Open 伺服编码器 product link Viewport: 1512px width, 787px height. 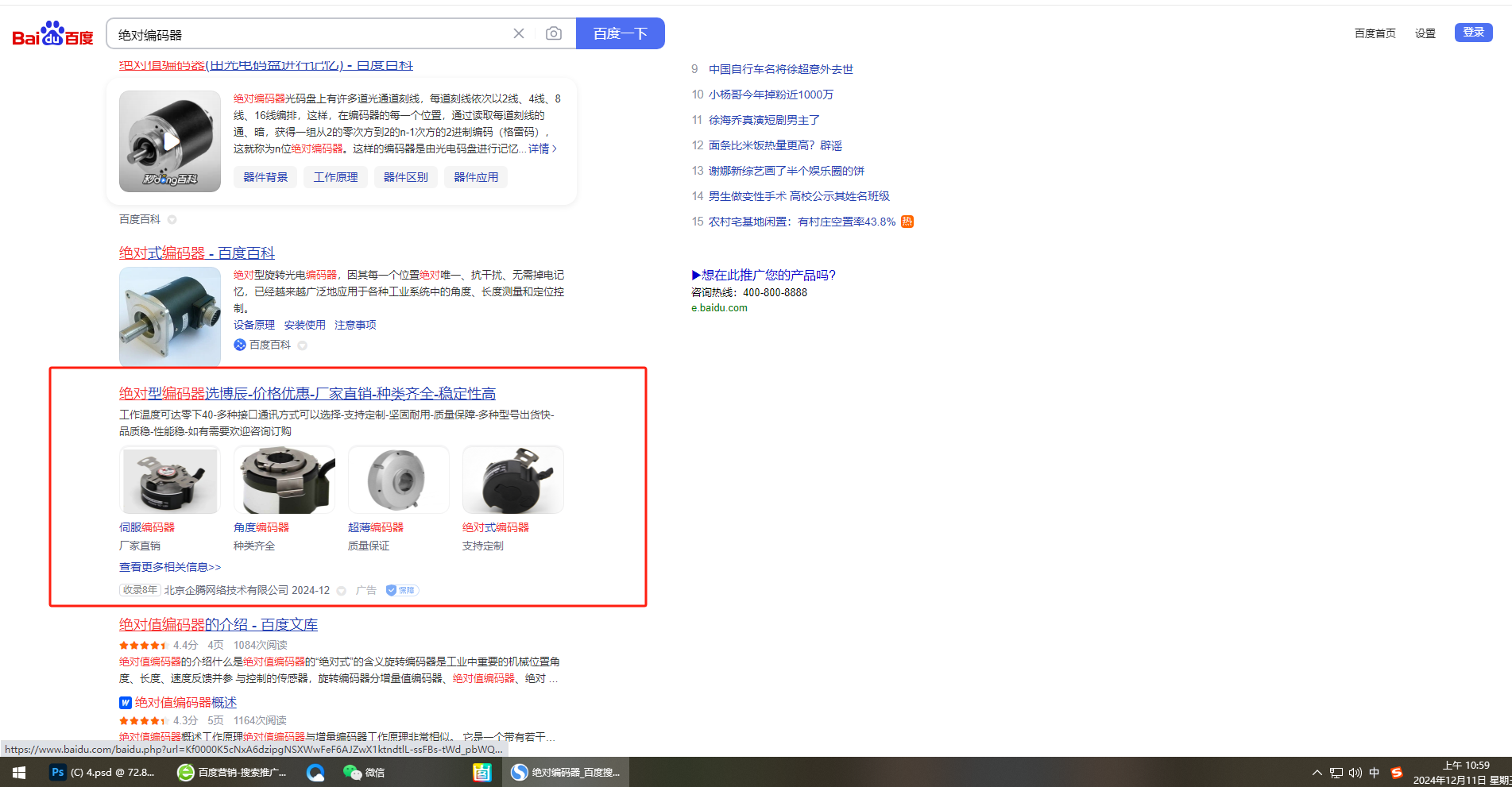click(x=147, y=527)
